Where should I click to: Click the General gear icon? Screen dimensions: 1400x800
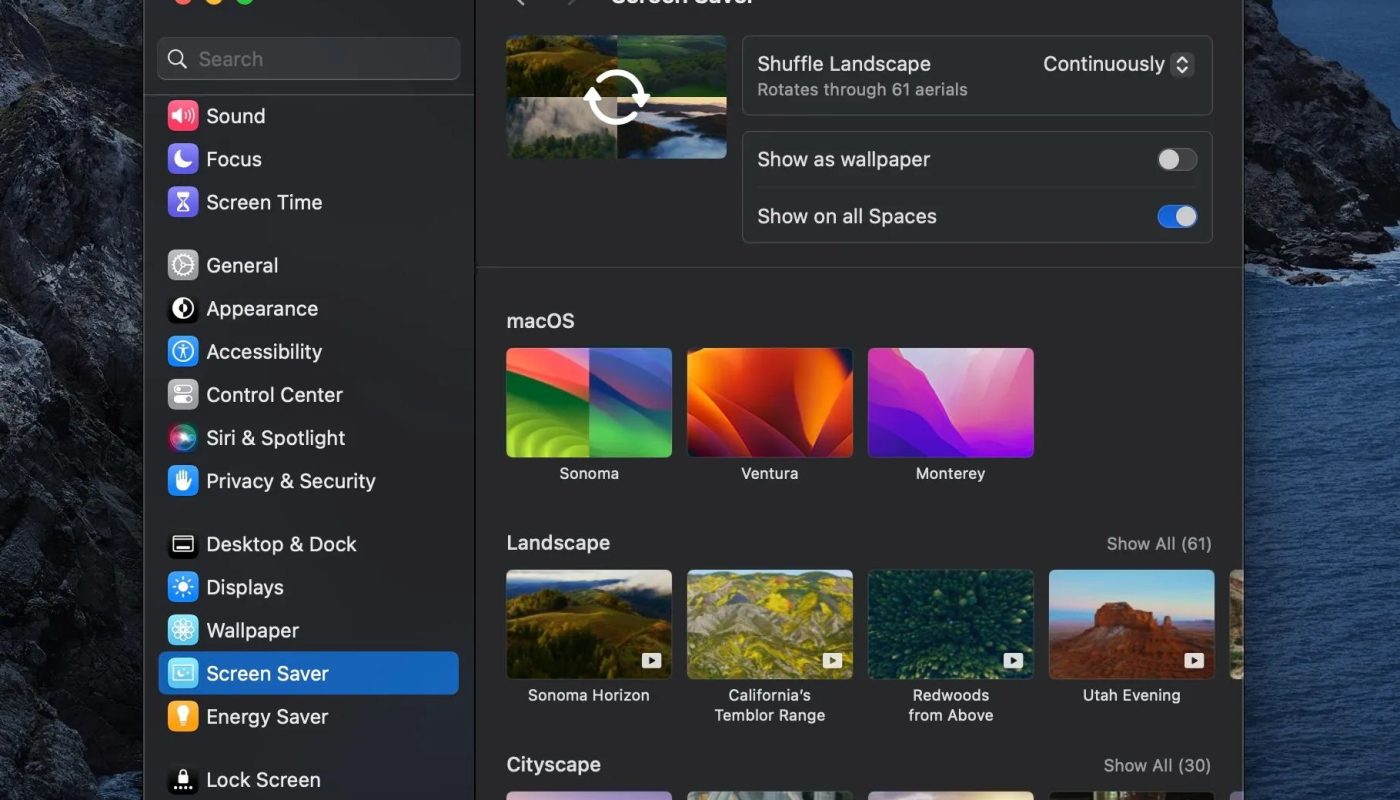coord(183,265)
